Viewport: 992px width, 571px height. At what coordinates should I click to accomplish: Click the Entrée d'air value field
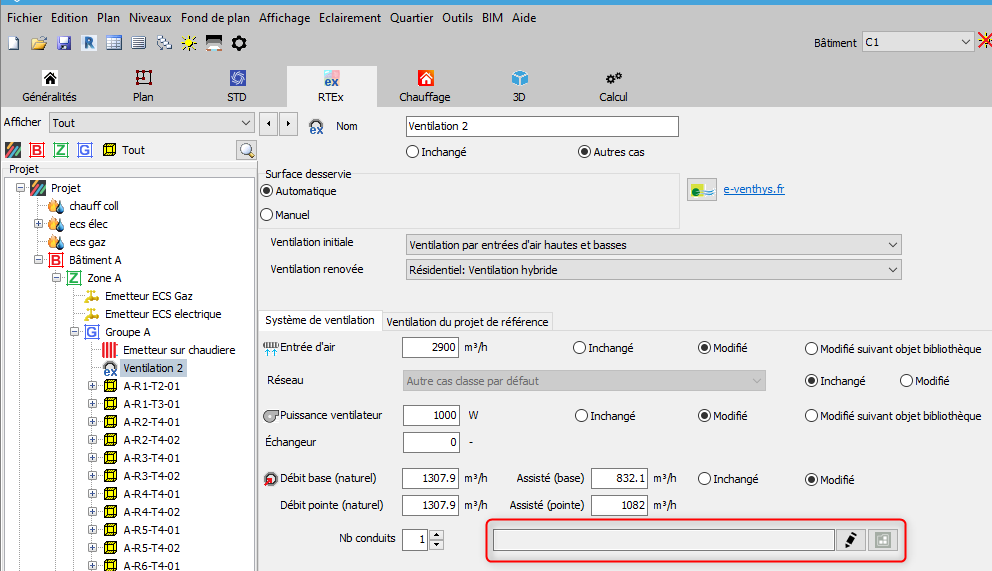click(430, 348)
